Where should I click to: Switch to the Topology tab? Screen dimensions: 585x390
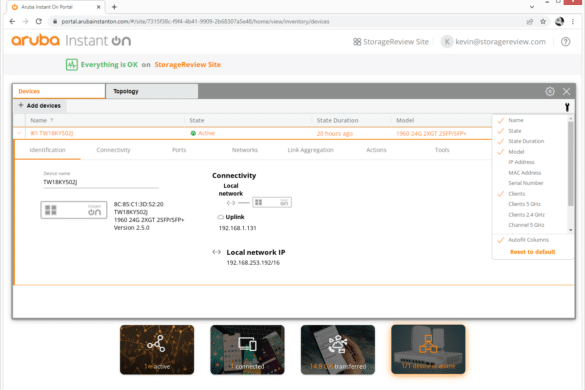[151, 91]
